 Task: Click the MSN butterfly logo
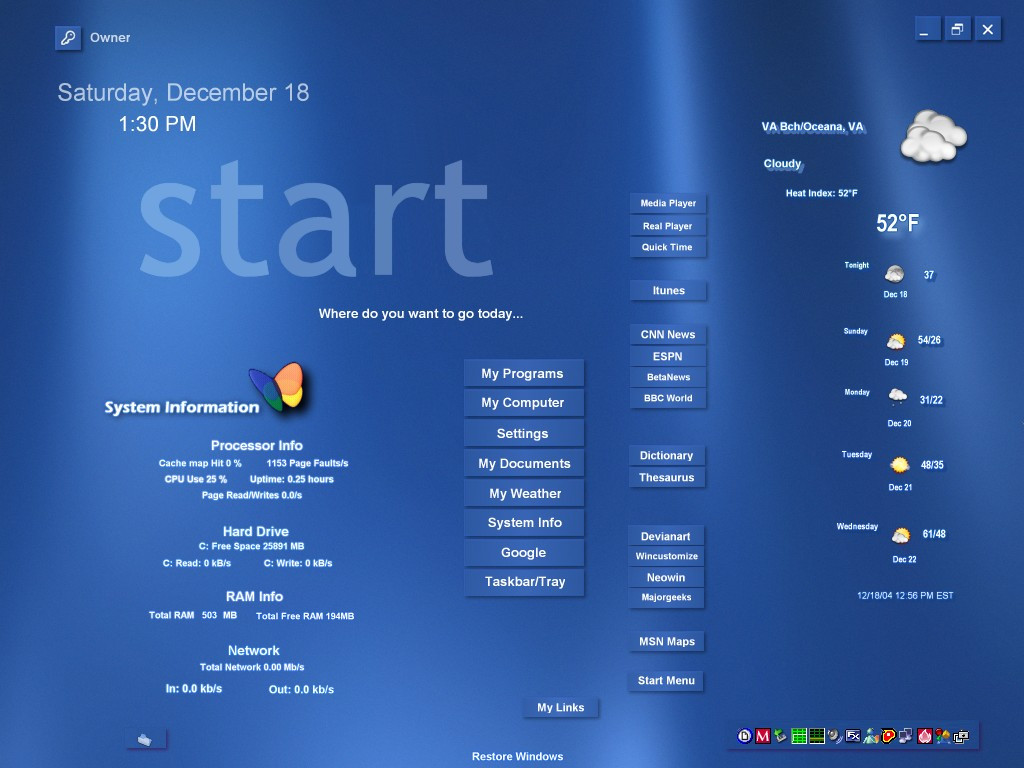[277, 387]
